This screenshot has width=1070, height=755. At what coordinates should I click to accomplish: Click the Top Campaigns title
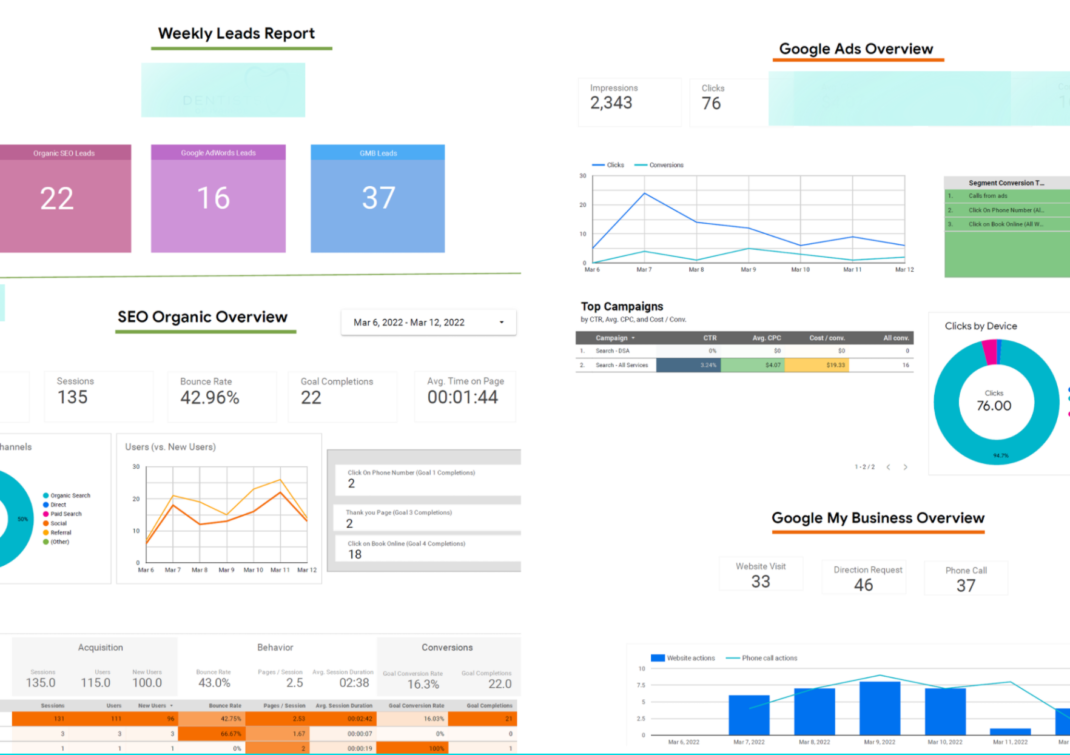coord(622,307)
